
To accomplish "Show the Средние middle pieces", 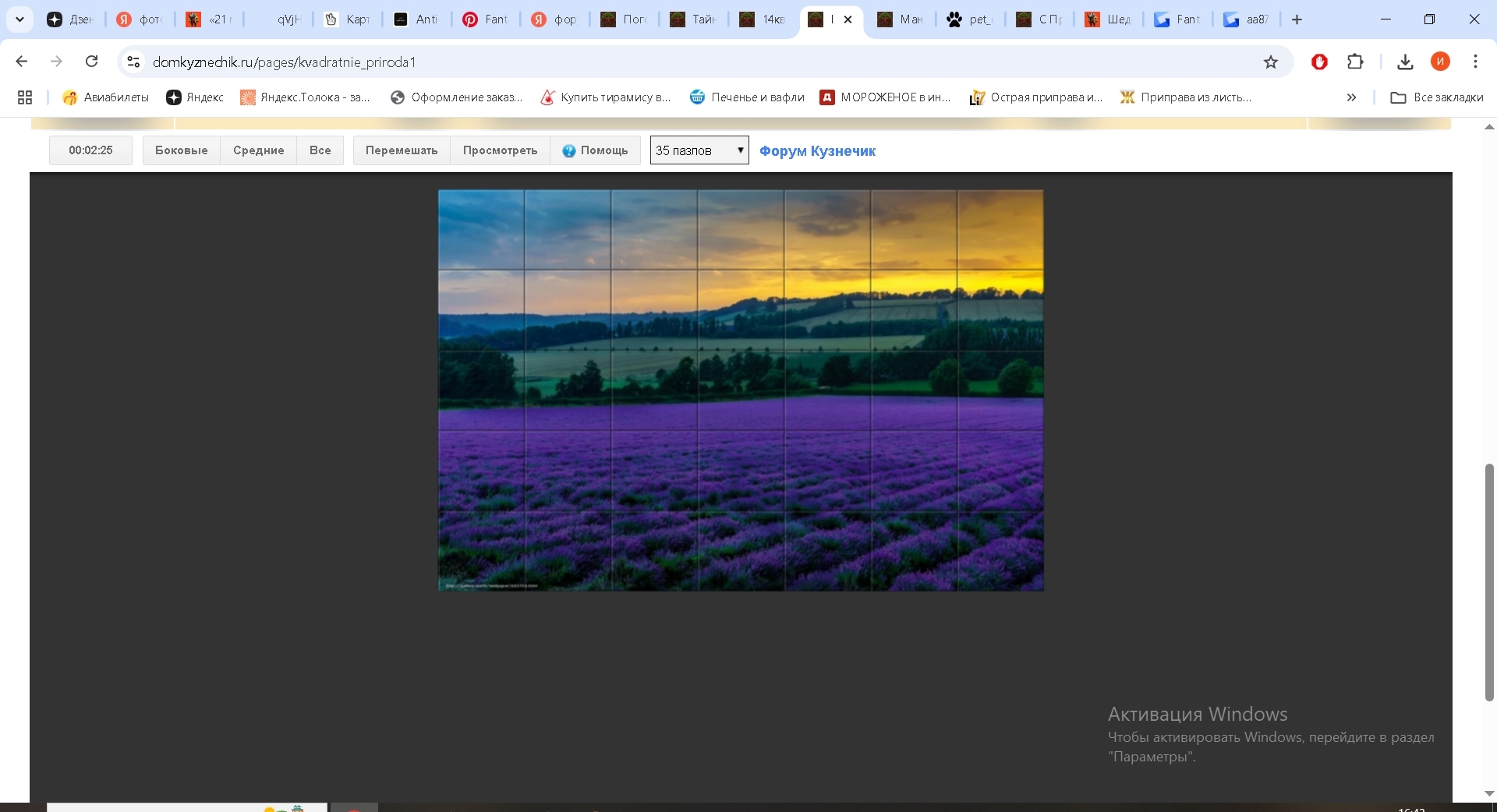I will tap(258, 150).
